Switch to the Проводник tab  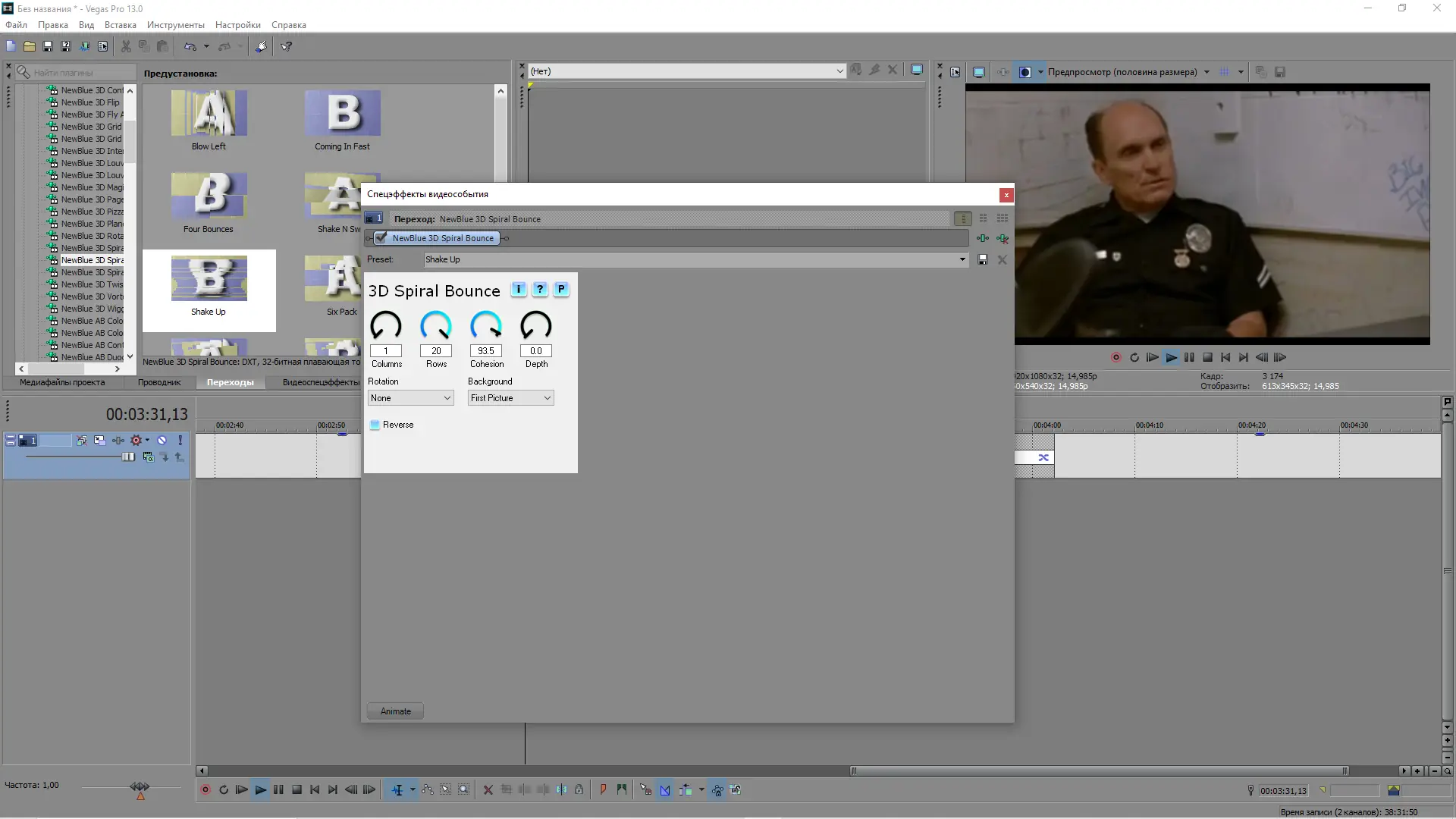pyautogui.click(x=159, y=382)
